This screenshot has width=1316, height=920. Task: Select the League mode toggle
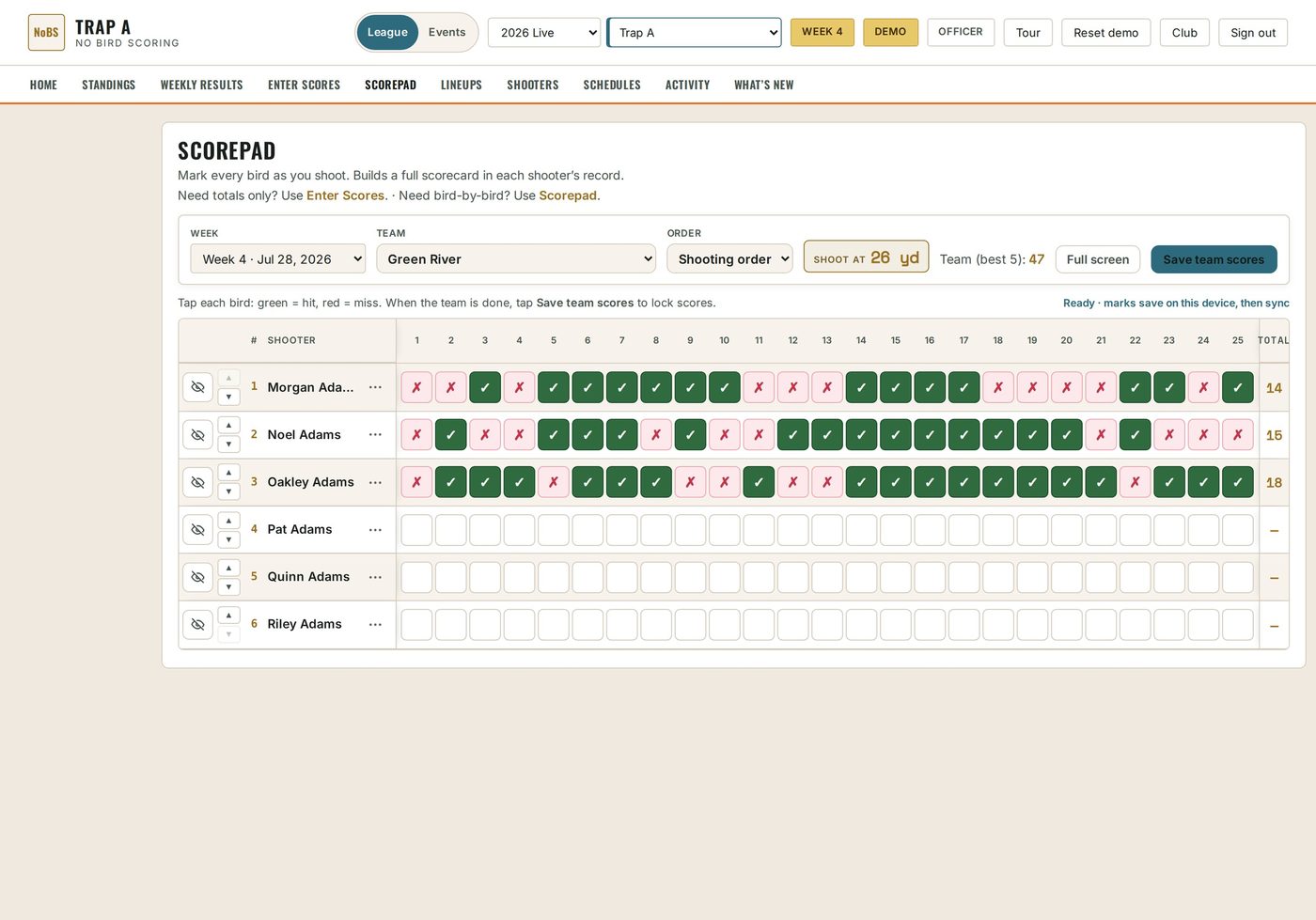tap(387, 32)
